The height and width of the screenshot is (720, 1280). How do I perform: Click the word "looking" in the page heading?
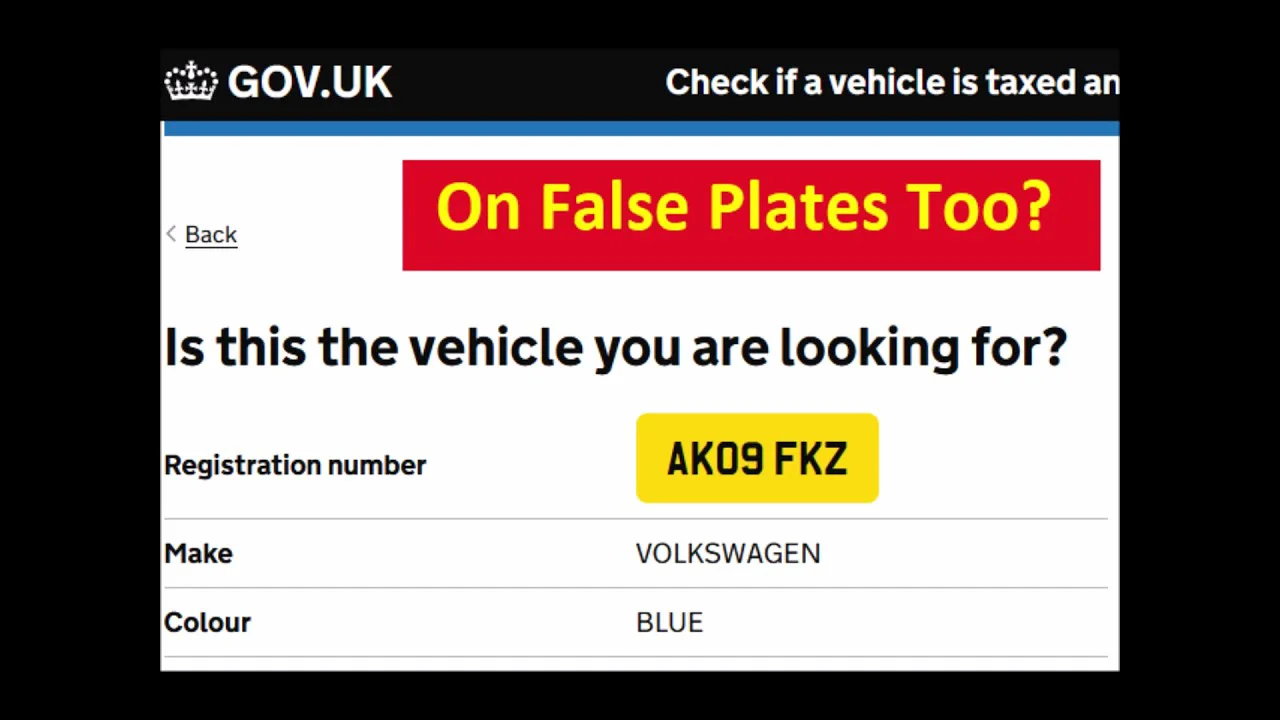(x=868, y=348)
